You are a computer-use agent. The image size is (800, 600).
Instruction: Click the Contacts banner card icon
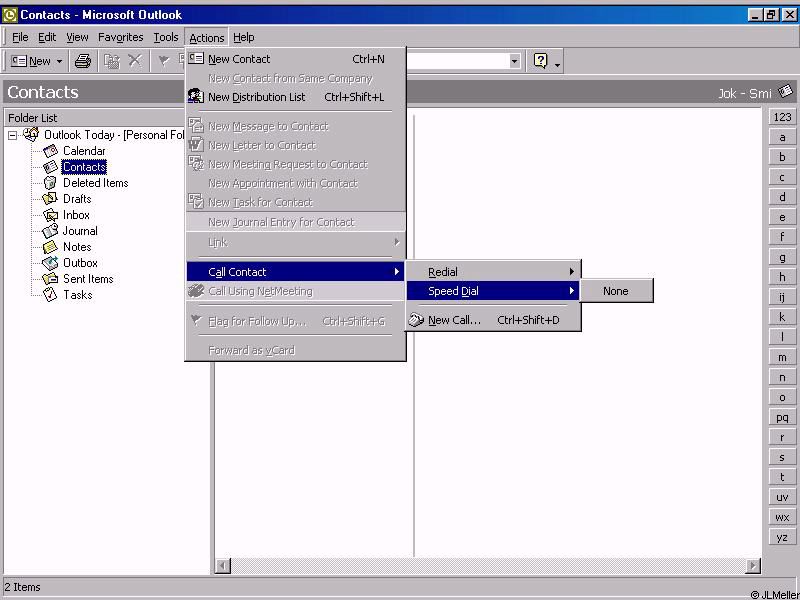786,92
